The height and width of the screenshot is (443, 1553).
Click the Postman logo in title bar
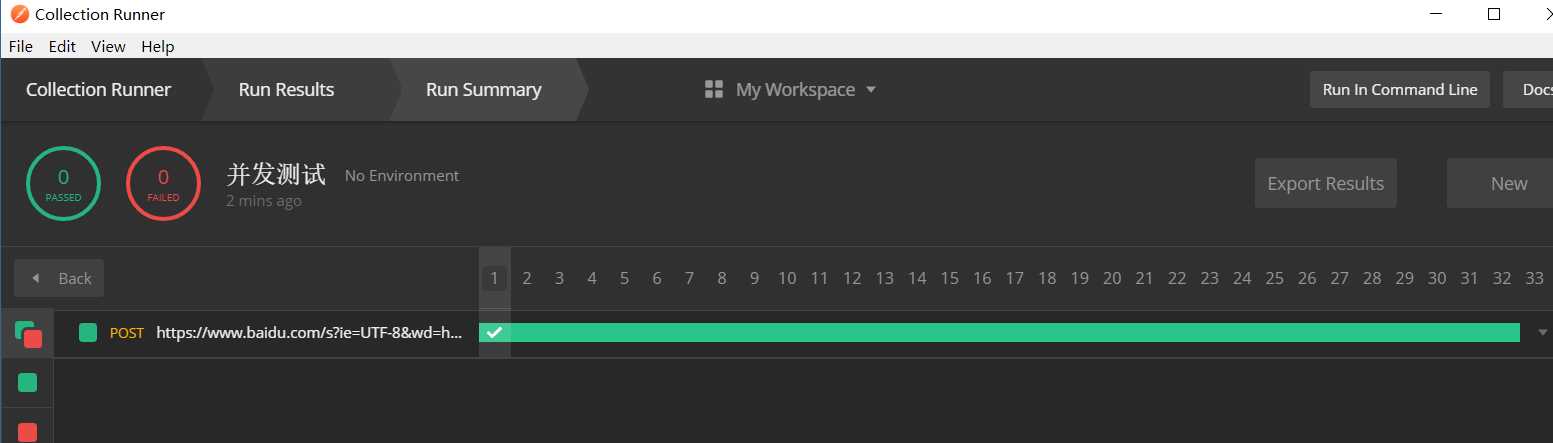click(x=18, y=14)
